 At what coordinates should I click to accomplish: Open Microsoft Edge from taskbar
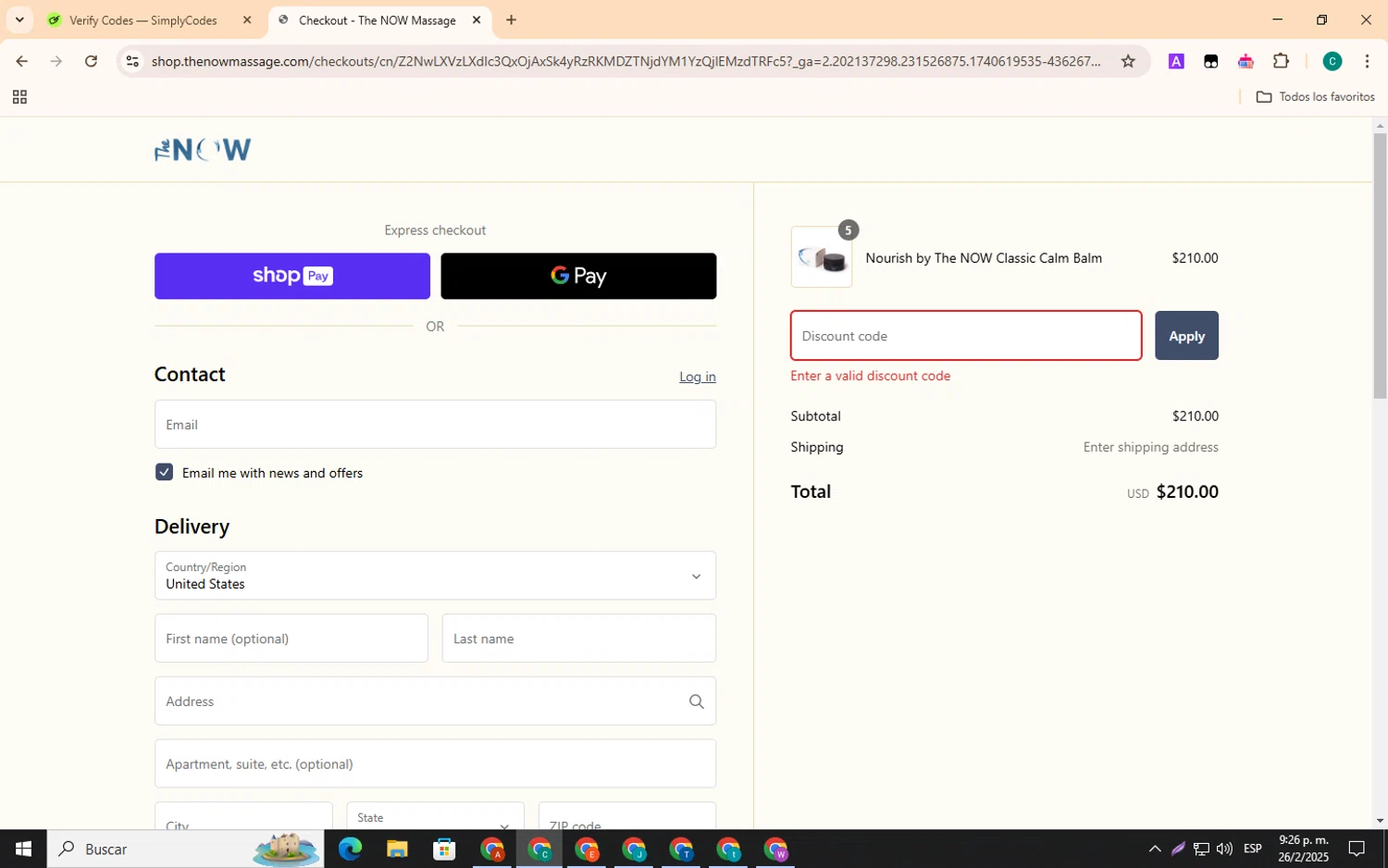pyautogui.click(x=350, y=849)
